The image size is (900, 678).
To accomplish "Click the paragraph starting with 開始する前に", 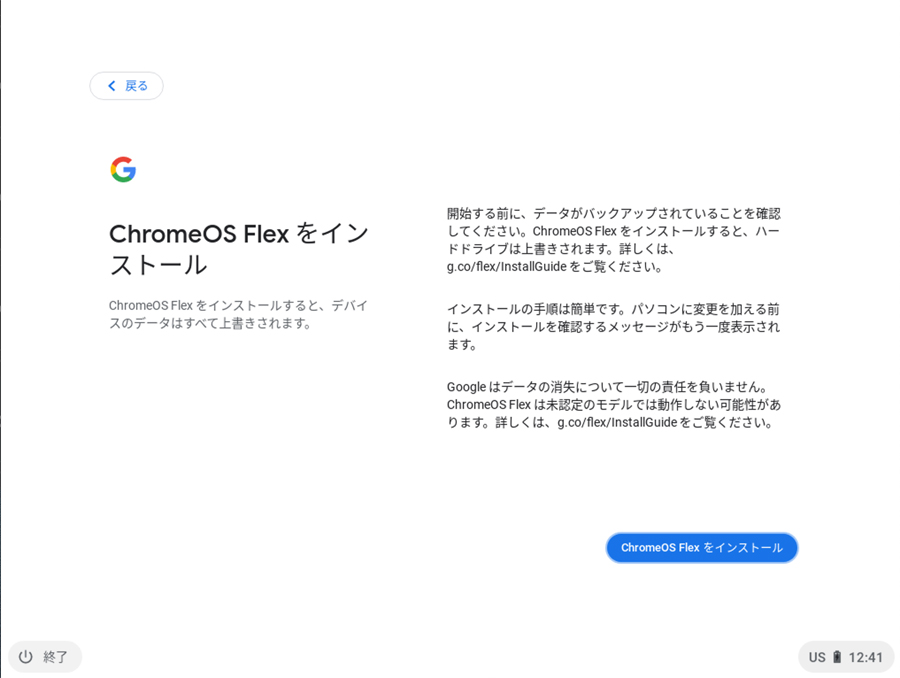I will coord(613,240).
